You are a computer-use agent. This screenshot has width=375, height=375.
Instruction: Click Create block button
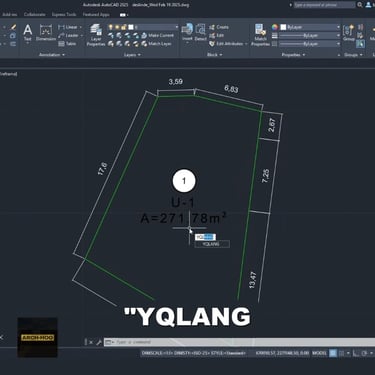(219, 27)
